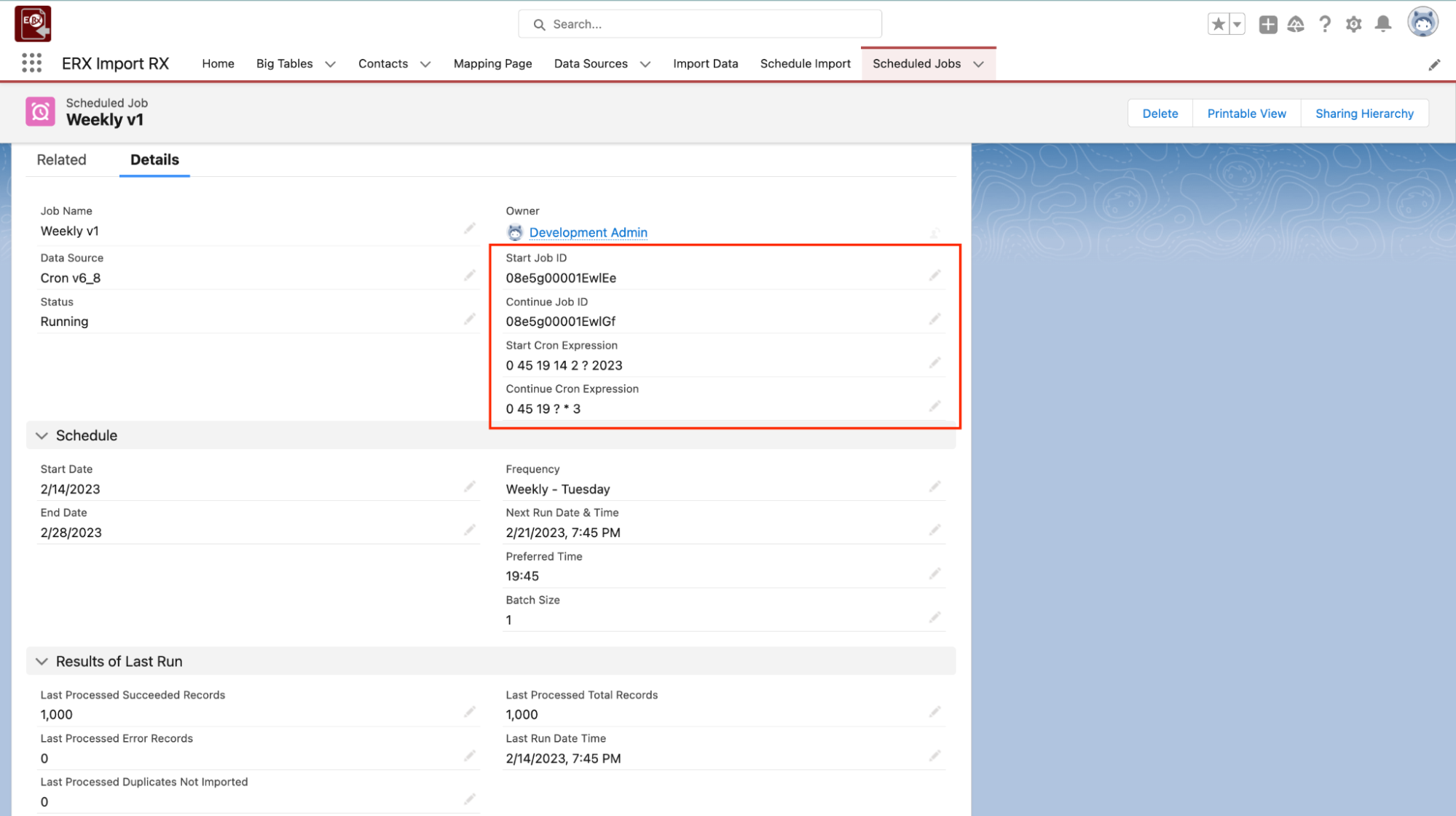Edit the Batch Size field pencil
Viewport: 1456px width, 816px height.
coord(934,618)
